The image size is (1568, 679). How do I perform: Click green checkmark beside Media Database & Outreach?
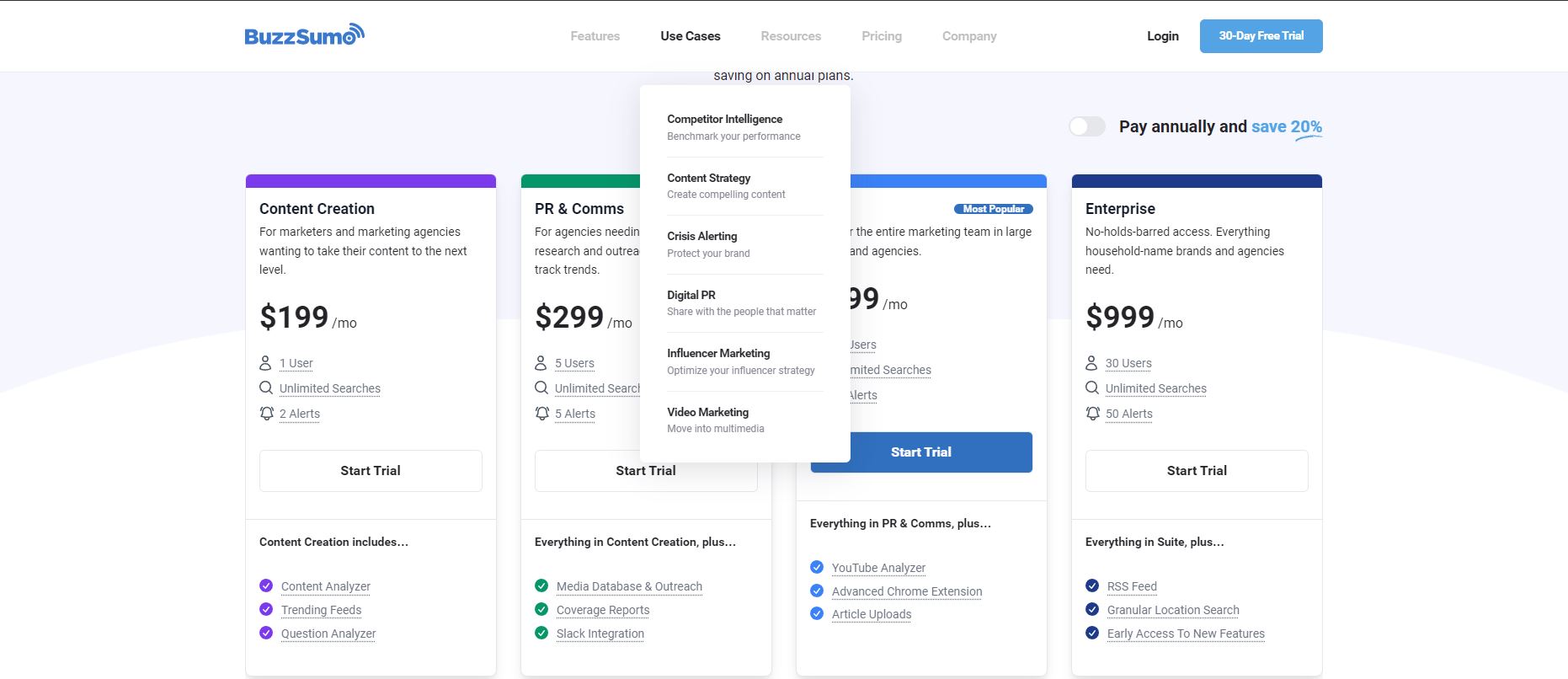click(x=541, y=585)
